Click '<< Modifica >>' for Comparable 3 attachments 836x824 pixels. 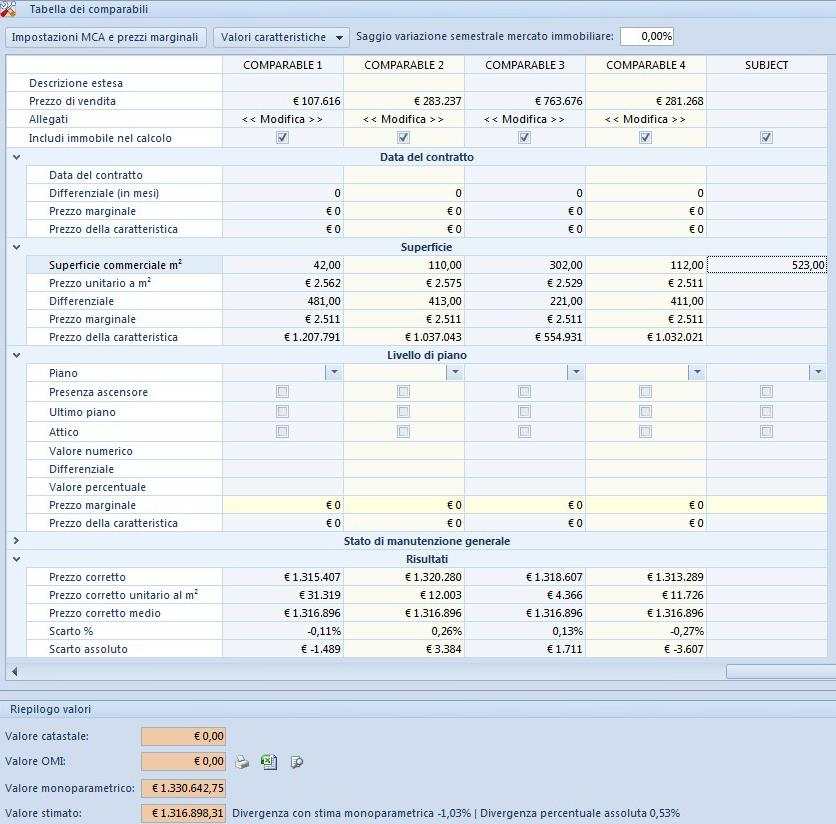click(524, 119)
